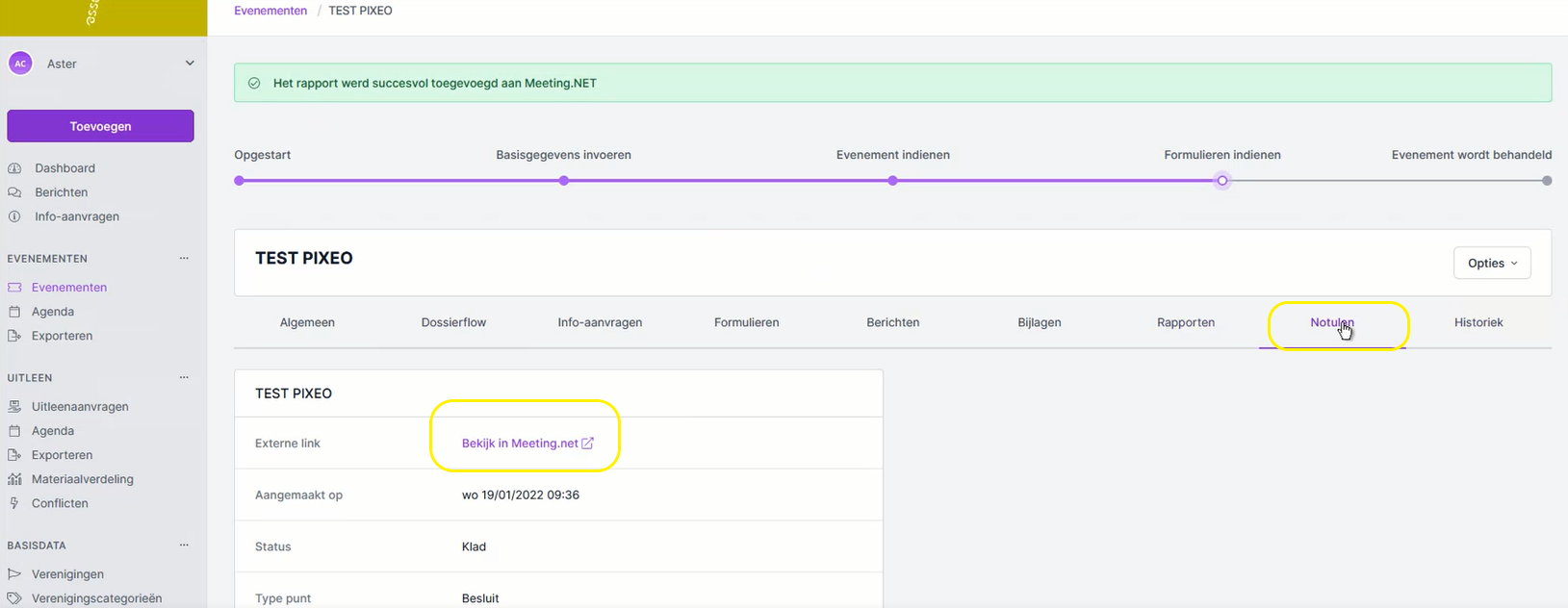Screen dimensions: 1568x608
Task: Click the Verenigingen flag icon
Action: tap(14, 574)
